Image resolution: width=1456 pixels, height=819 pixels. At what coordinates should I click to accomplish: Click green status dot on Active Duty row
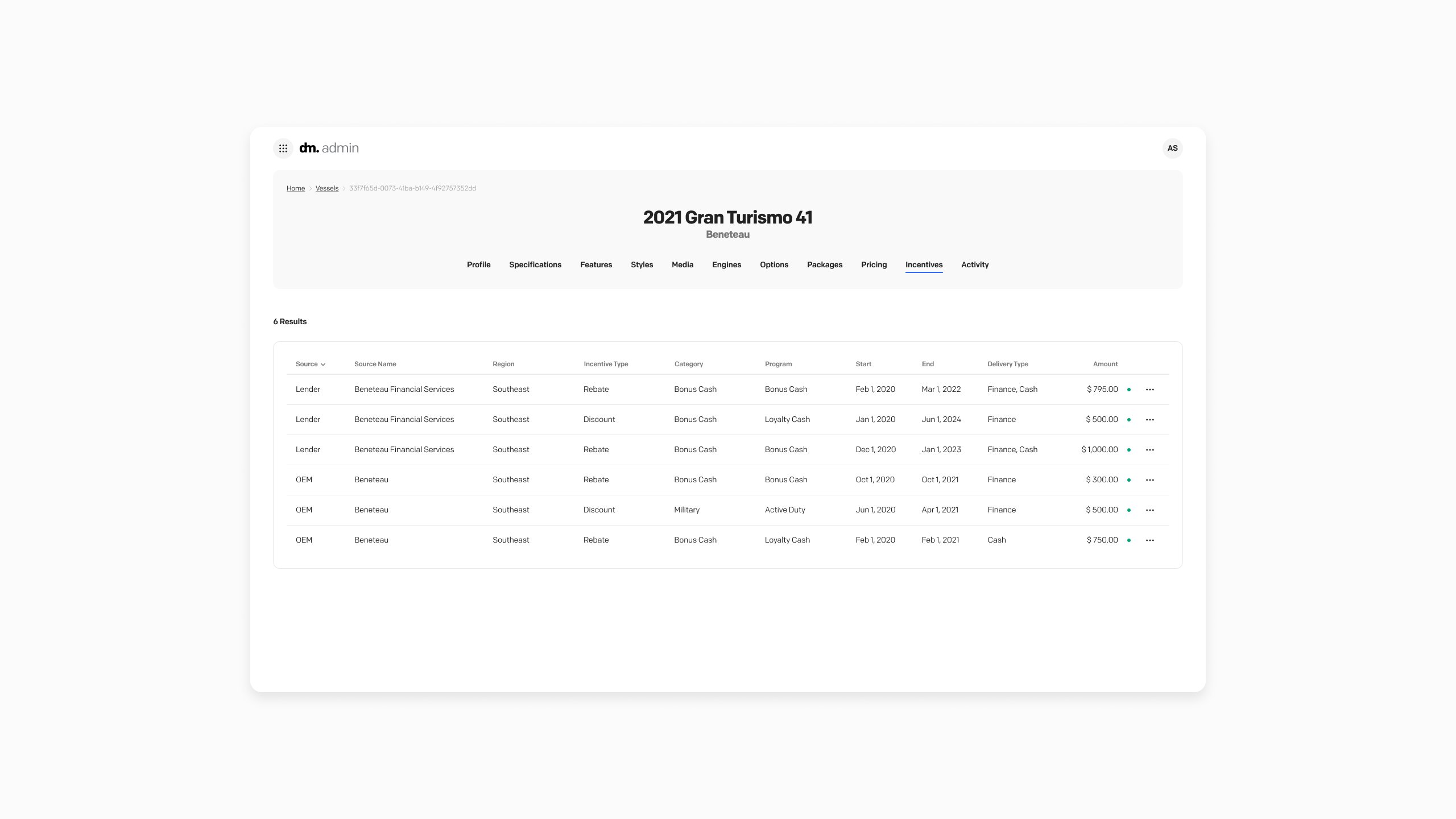point(1129,510)
